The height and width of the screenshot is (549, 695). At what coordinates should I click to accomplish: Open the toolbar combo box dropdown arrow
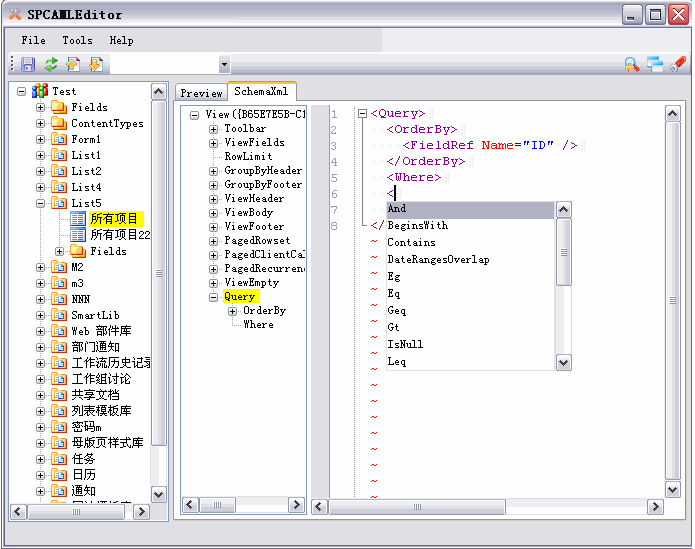pos(224,65)
